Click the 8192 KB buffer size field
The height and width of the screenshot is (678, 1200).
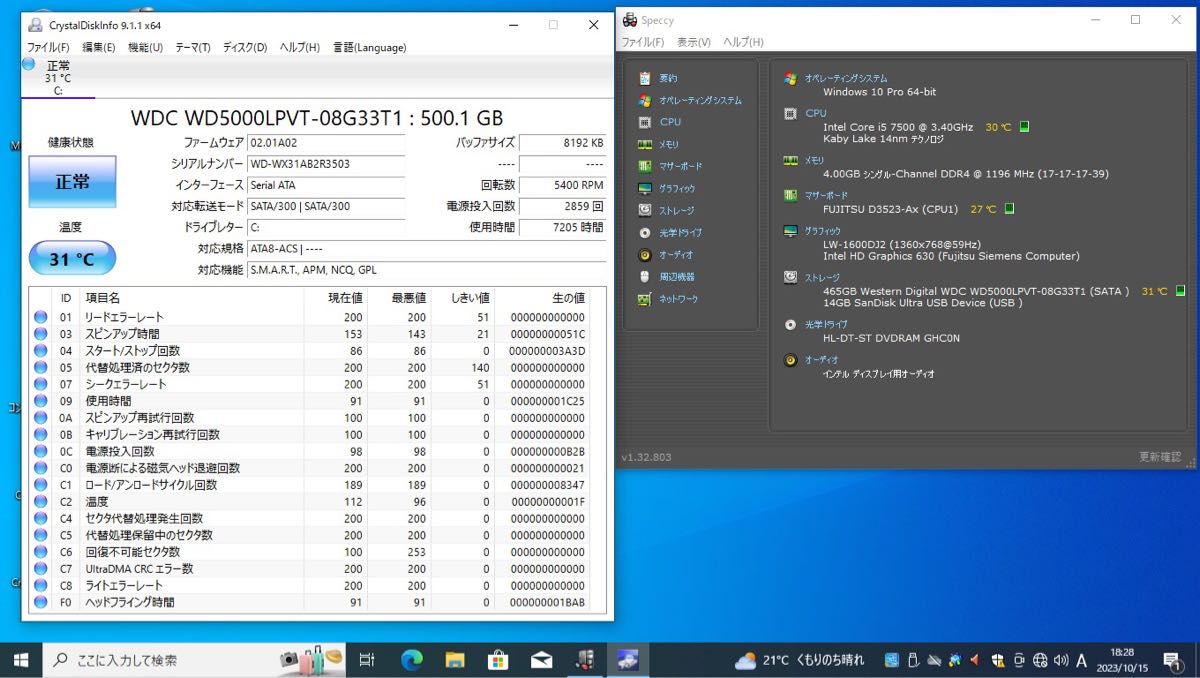(563, 143)
